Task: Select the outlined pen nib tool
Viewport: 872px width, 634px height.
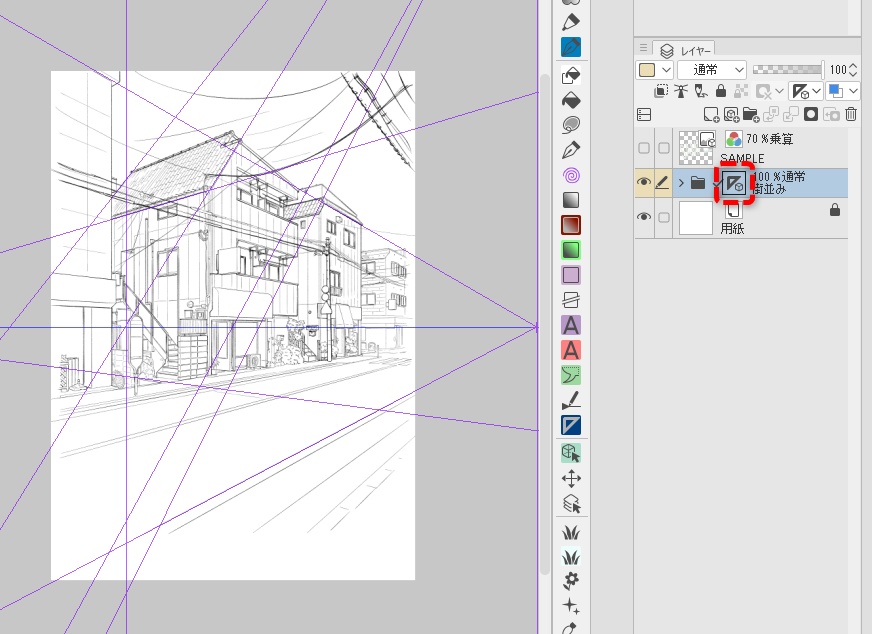Action: pyautogui.click(x=571, y=150)
